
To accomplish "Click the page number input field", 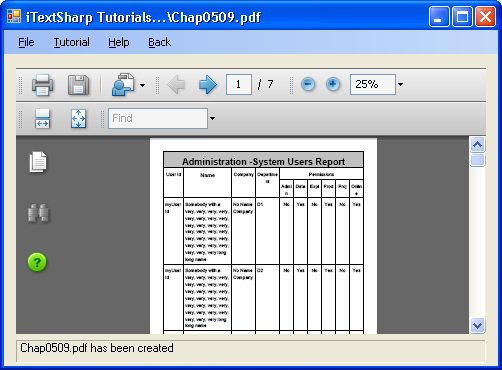I will 239,84.
